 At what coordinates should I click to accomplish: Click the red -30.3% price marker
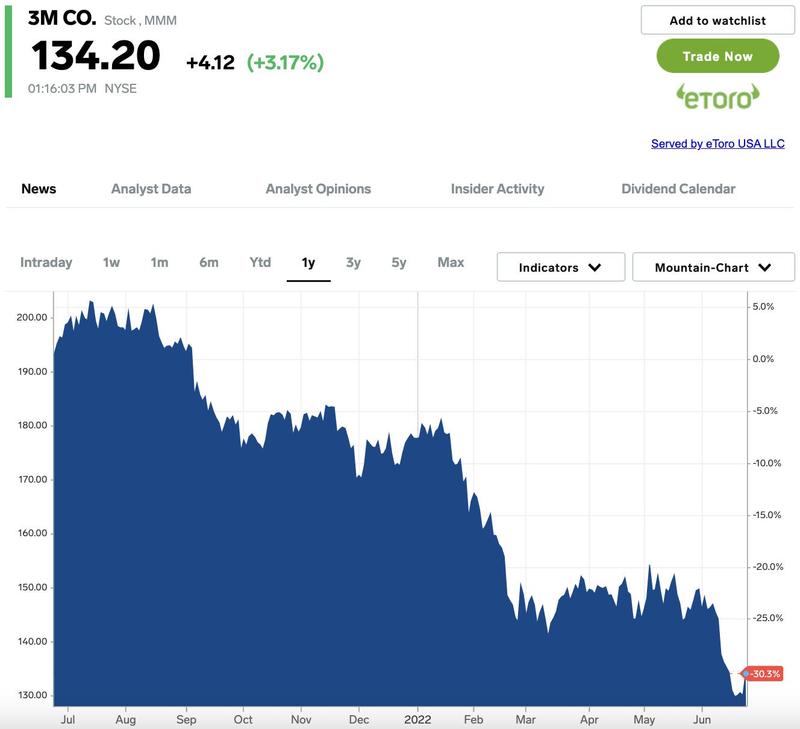click(764, 674)
